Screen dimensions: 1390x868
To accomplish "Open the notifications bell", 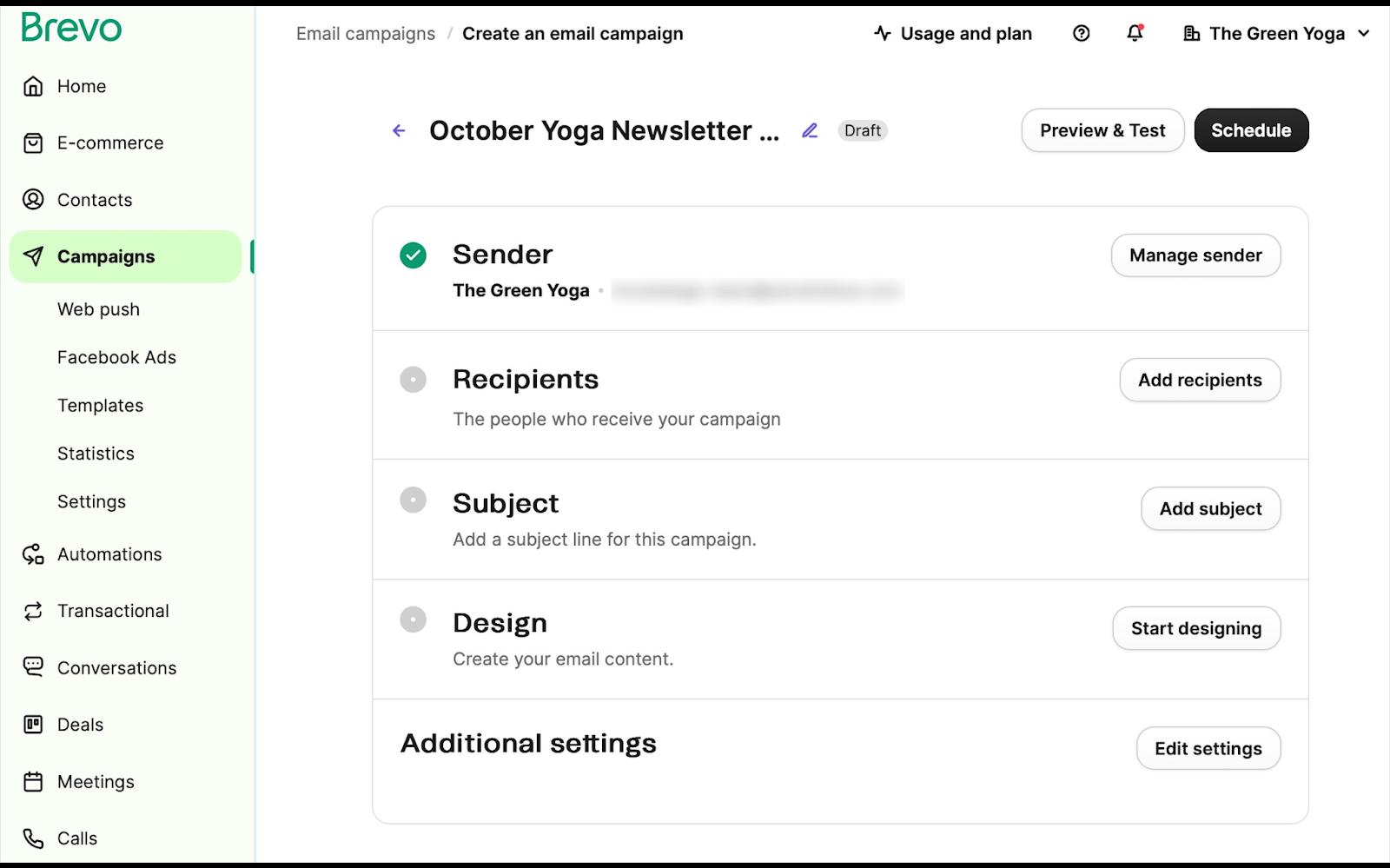I will pos(1135,33).
